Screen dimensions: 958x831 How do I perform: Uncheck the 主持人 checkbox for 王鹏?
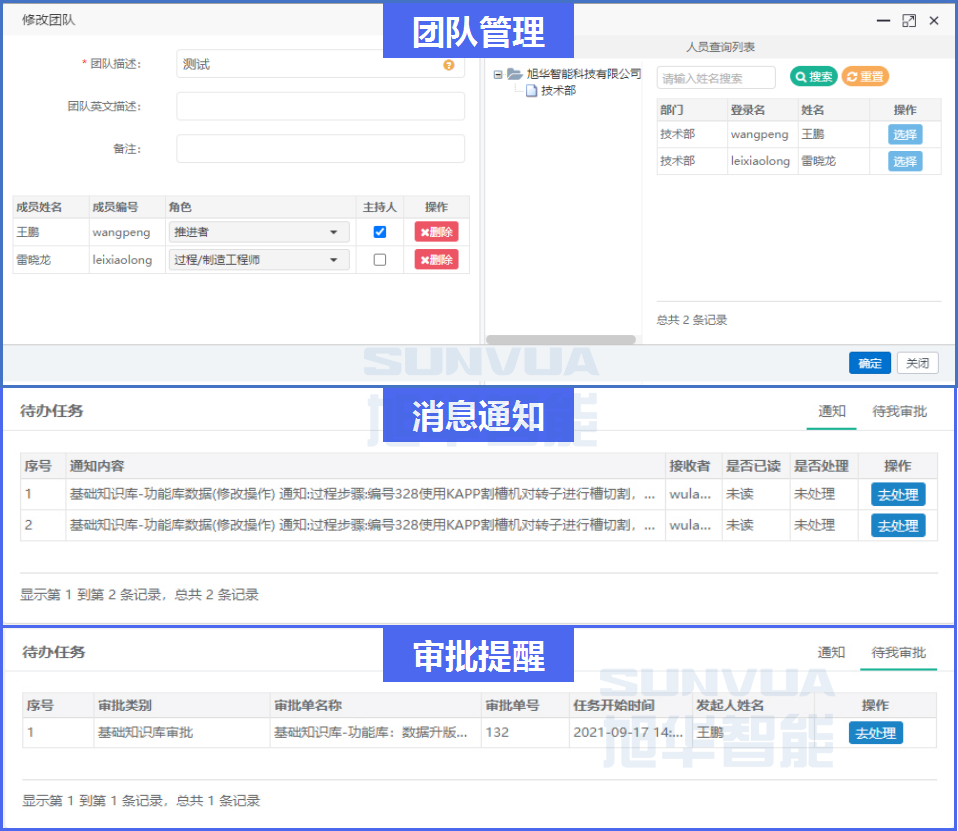[x=378, y=232]
